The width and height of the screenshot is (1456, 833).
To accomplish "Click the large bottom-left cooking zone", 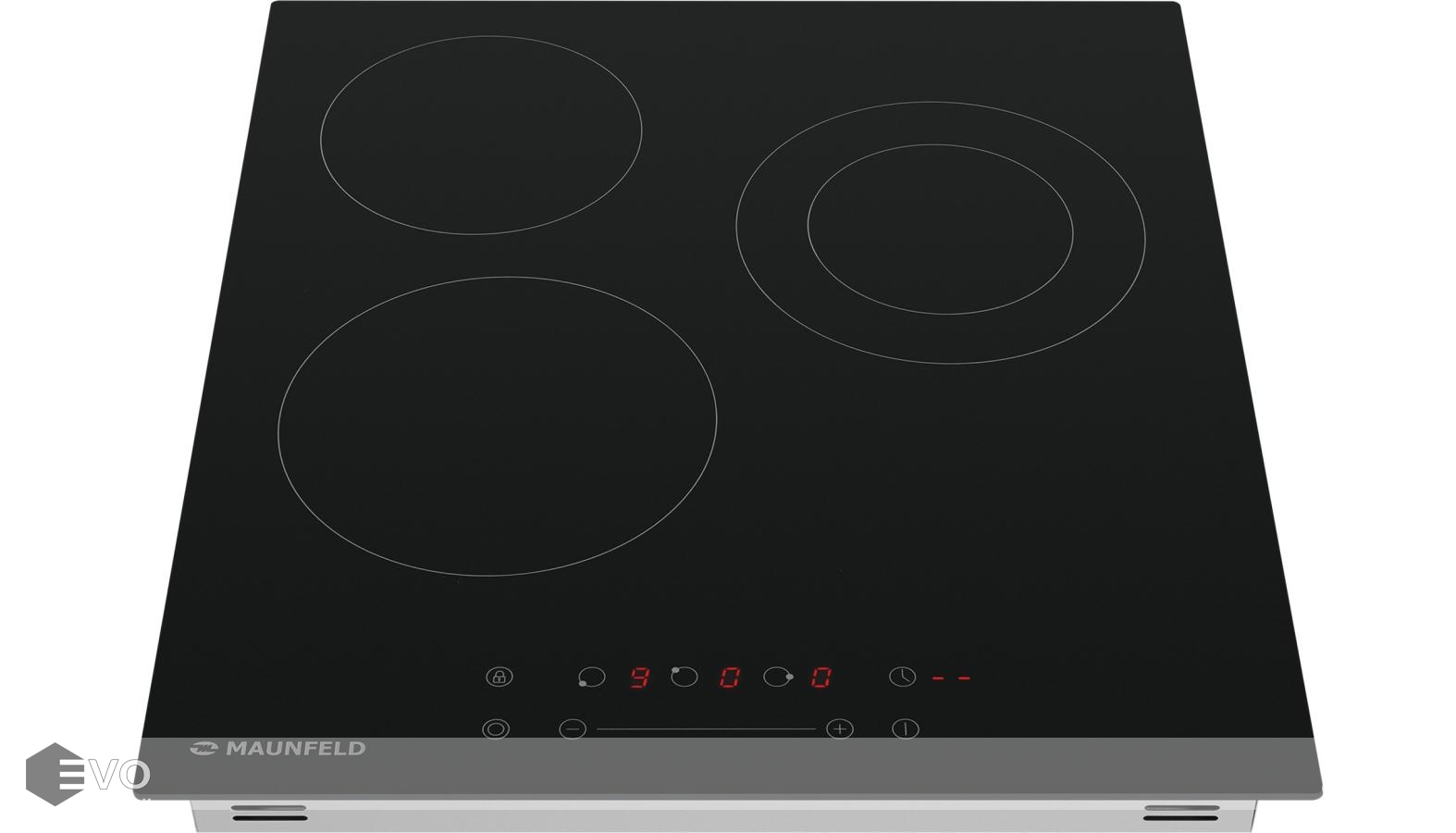I will click(x=497, y=426).
